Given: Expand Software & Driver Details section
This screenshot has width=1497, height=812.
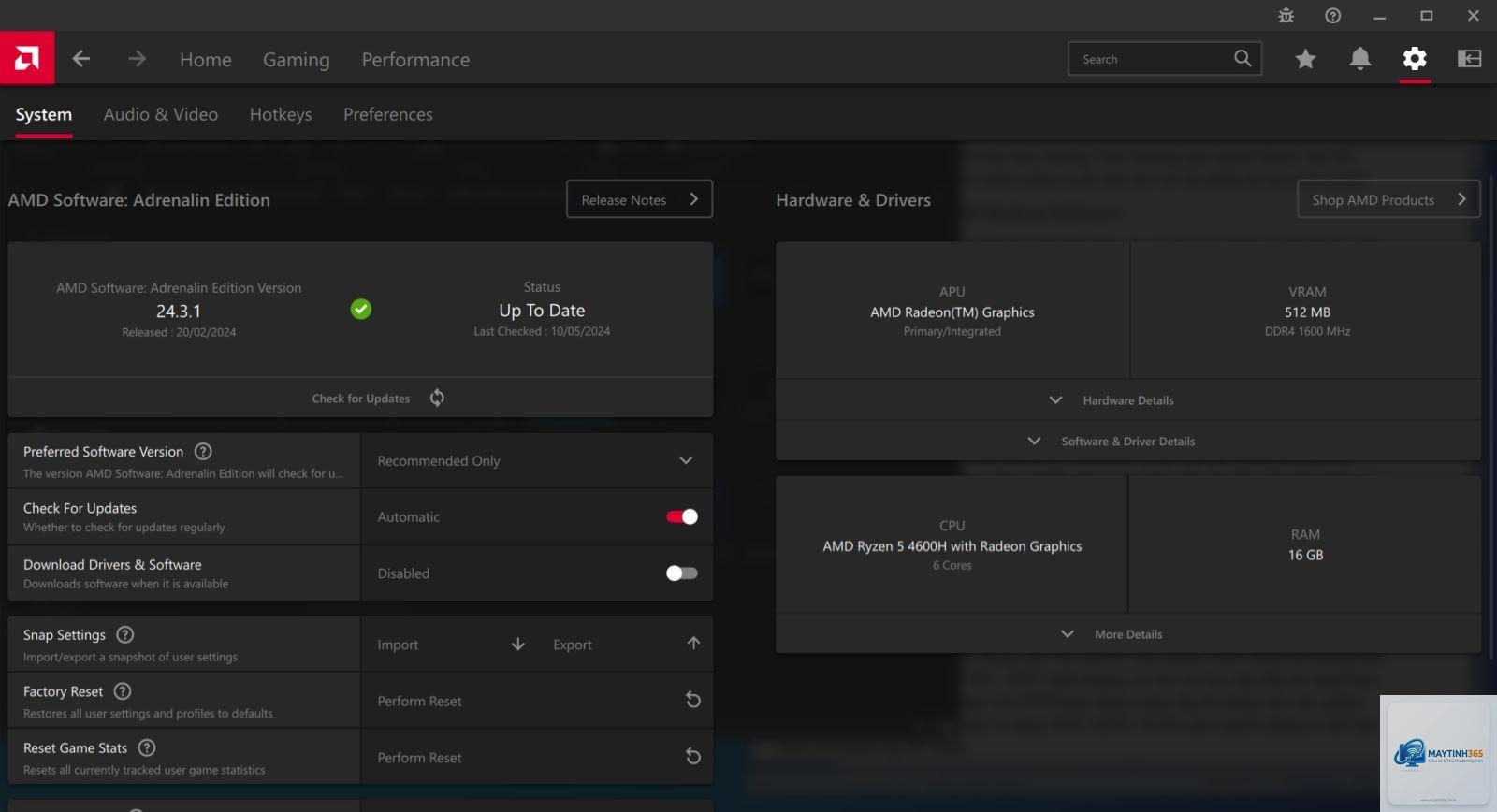Looking at the screenshot, I should (1128, 441).
